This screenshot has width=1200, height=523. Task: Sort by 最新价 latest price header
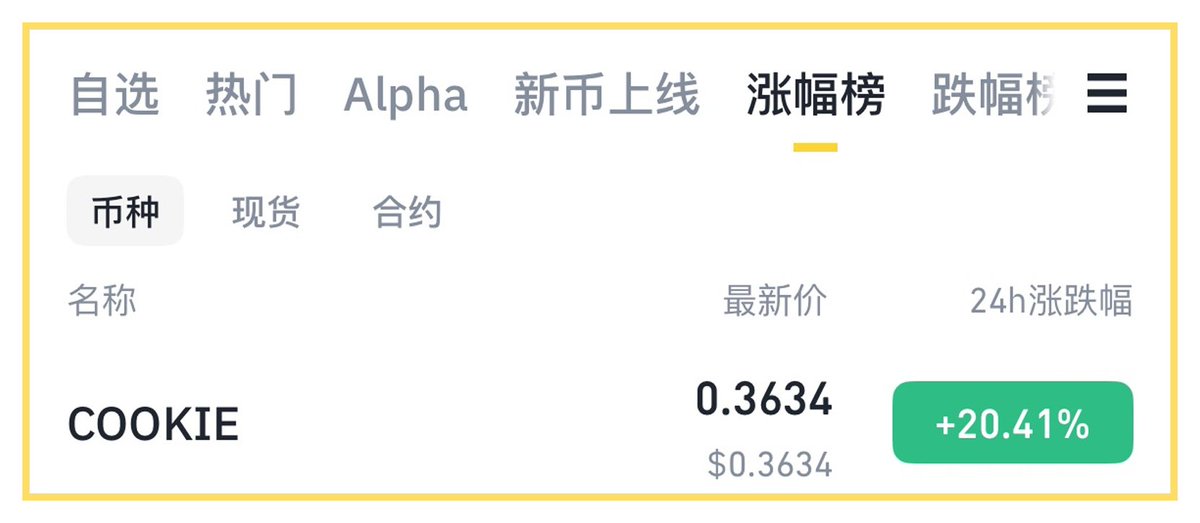tap(775, 299)
